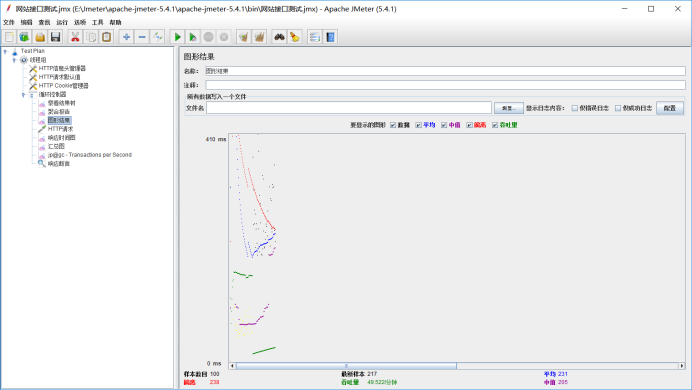This screenshot has width=692, height=390.
Task: Click the 配置 configure button
Action: pyautogui.click(x=670, y=108)
